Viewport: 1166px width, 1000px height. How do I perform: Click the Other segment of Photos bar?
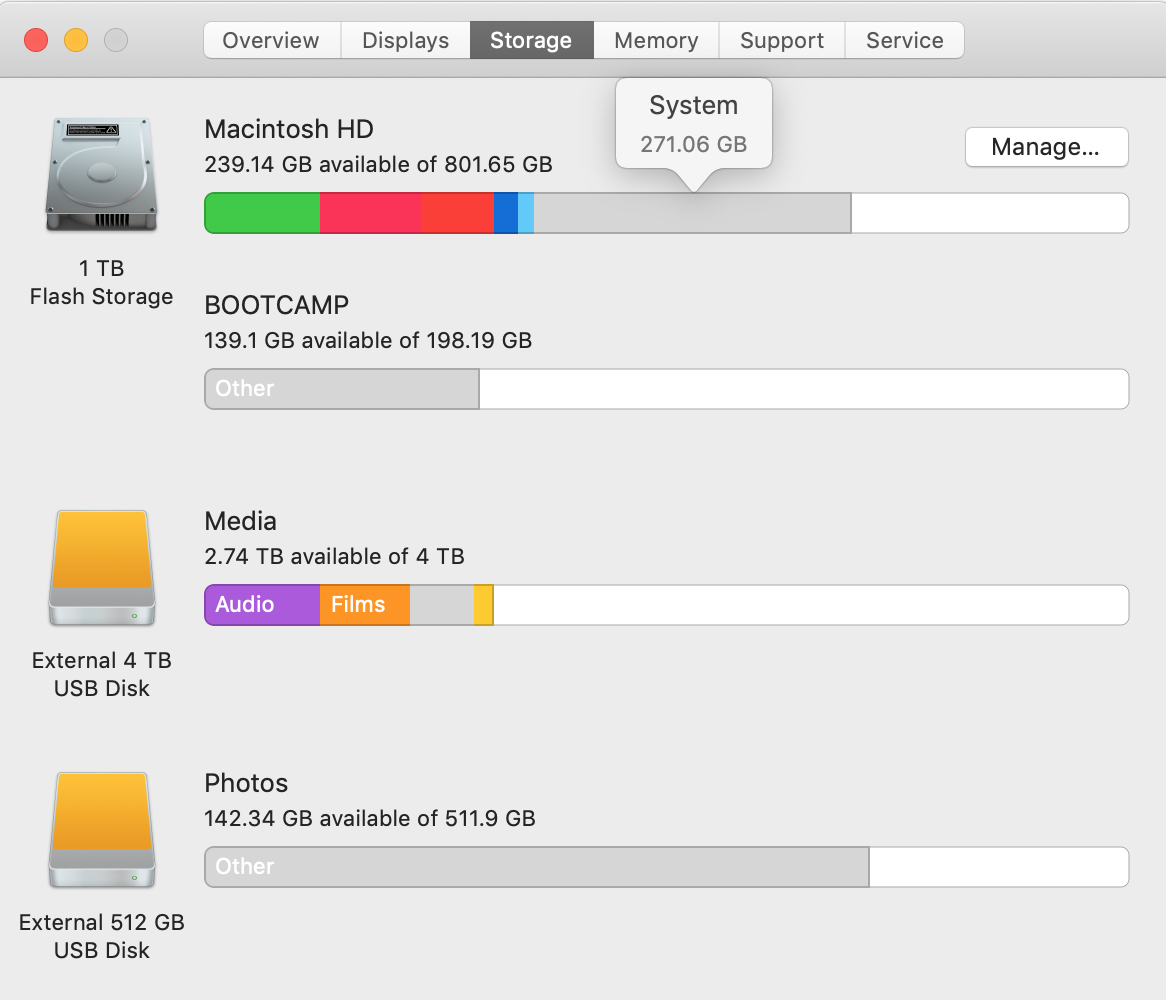pyautogui.click(x=537, y=867)
